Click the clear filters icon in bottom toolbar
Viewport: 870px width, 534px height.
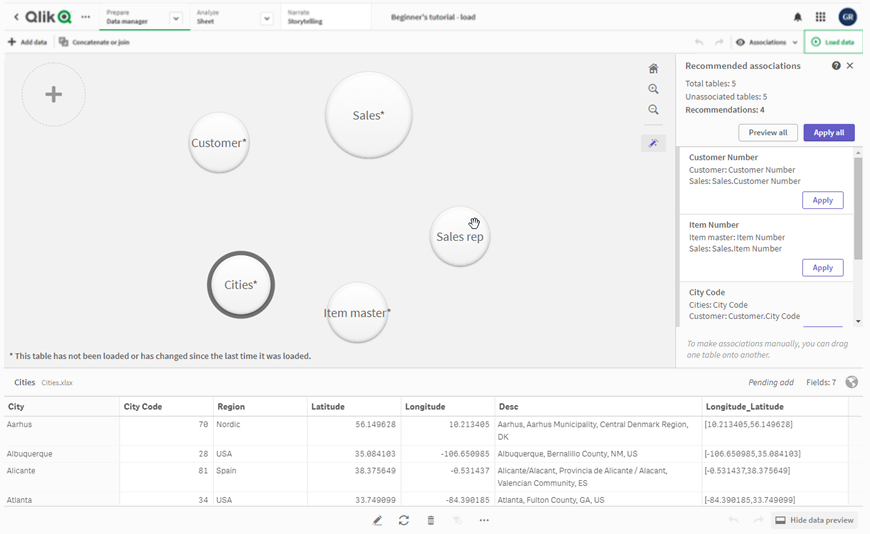pos(457,520)
